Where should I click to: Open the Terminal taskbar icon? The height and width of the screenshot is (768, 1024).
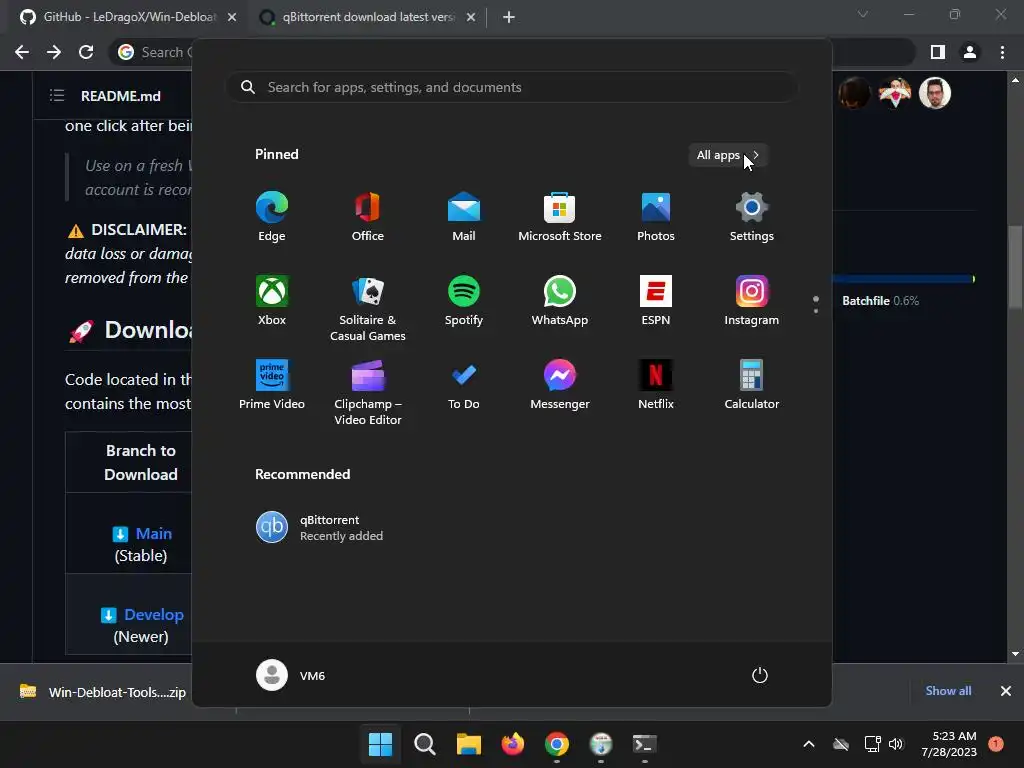click(645, 744)
